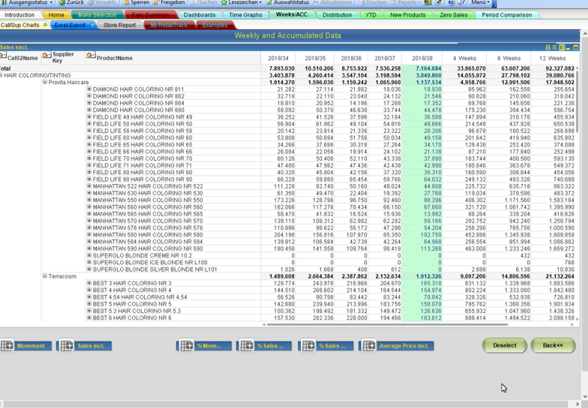The height and width of the screenshot is (408, 588).
Task: Switch to the Home tab
Action: [56, 15]
